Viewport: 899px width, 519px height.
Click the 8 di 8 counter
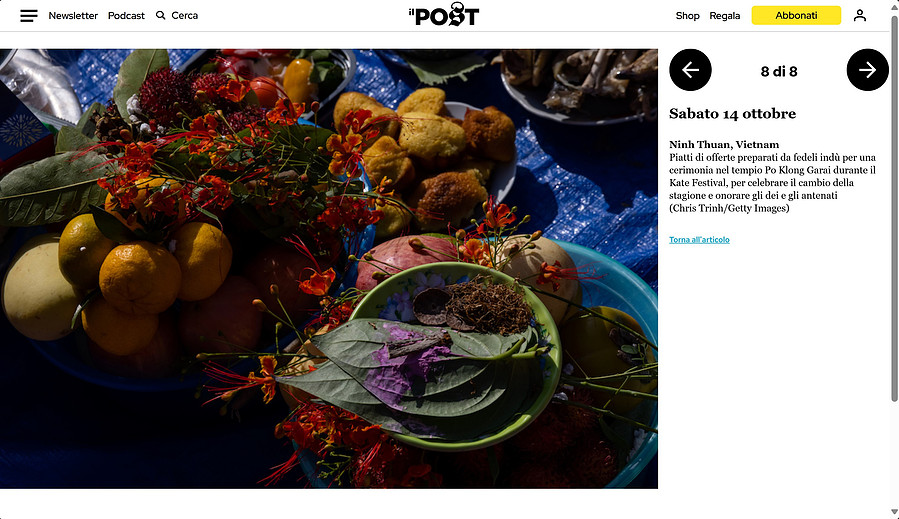779,71
